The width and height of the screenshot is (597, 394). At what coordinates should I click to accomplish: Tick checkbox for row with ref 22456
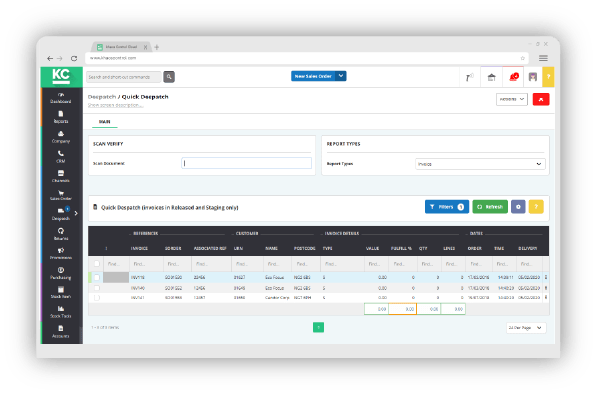click(97, 278)
